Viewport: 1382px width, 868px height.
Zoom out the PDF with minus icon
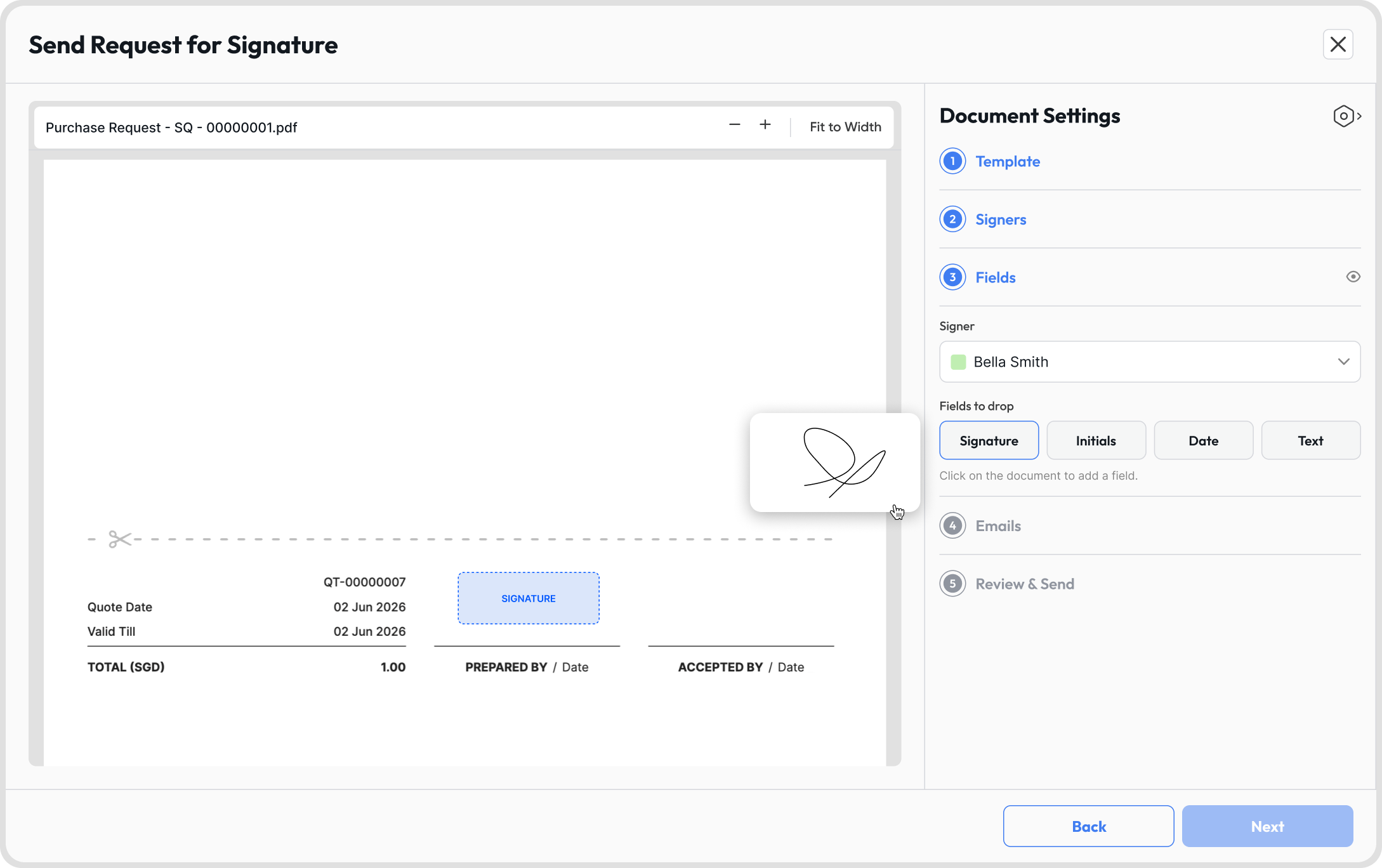pyautogui.click(x=735, y=125)
